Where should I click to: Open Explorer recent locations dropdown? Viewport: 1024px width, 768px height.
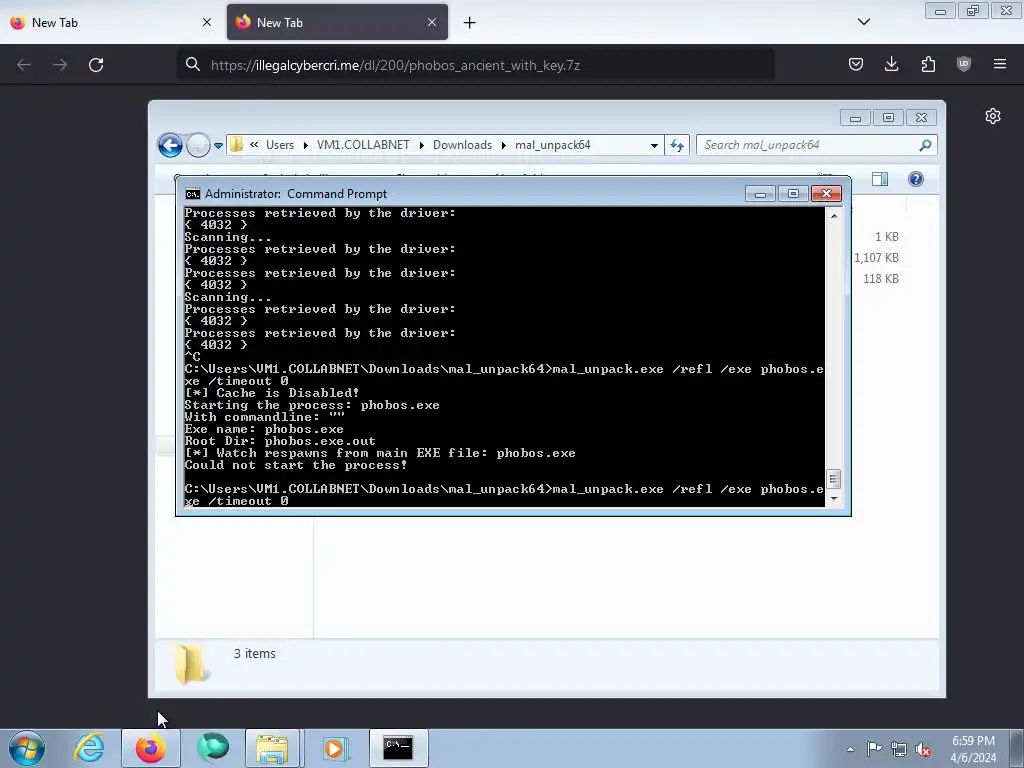point(218,146)
